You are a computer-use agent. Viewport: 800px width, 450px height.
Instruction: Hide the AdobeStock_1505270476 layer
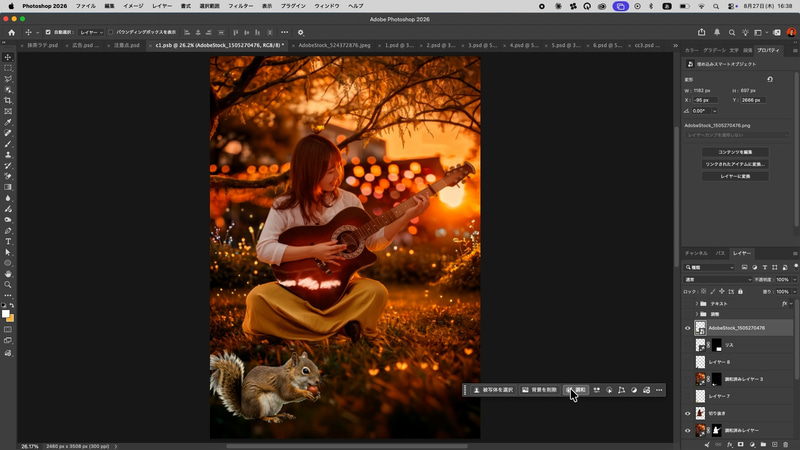point(687,328)
